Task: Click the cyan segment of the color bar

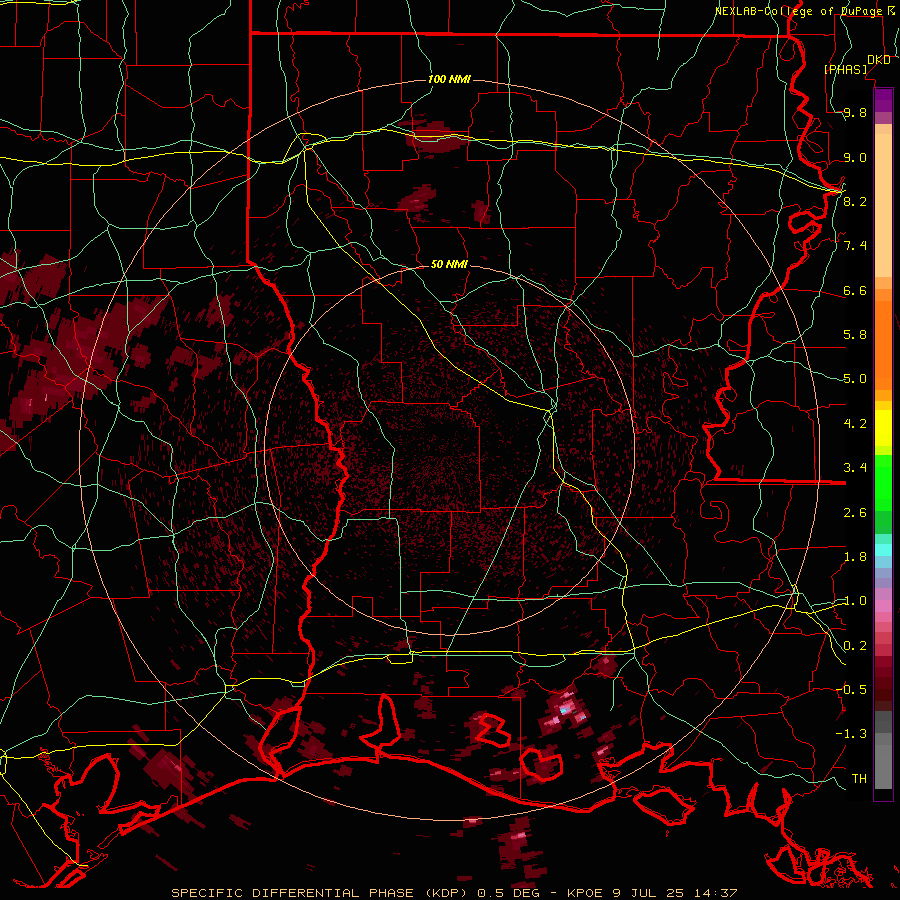Action: [883, 550]
